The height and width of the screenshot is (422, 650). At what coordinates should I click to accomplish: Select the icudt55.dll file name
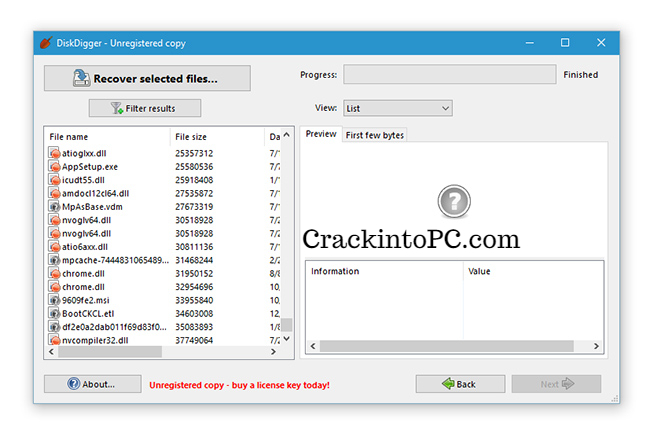(83, 180)
